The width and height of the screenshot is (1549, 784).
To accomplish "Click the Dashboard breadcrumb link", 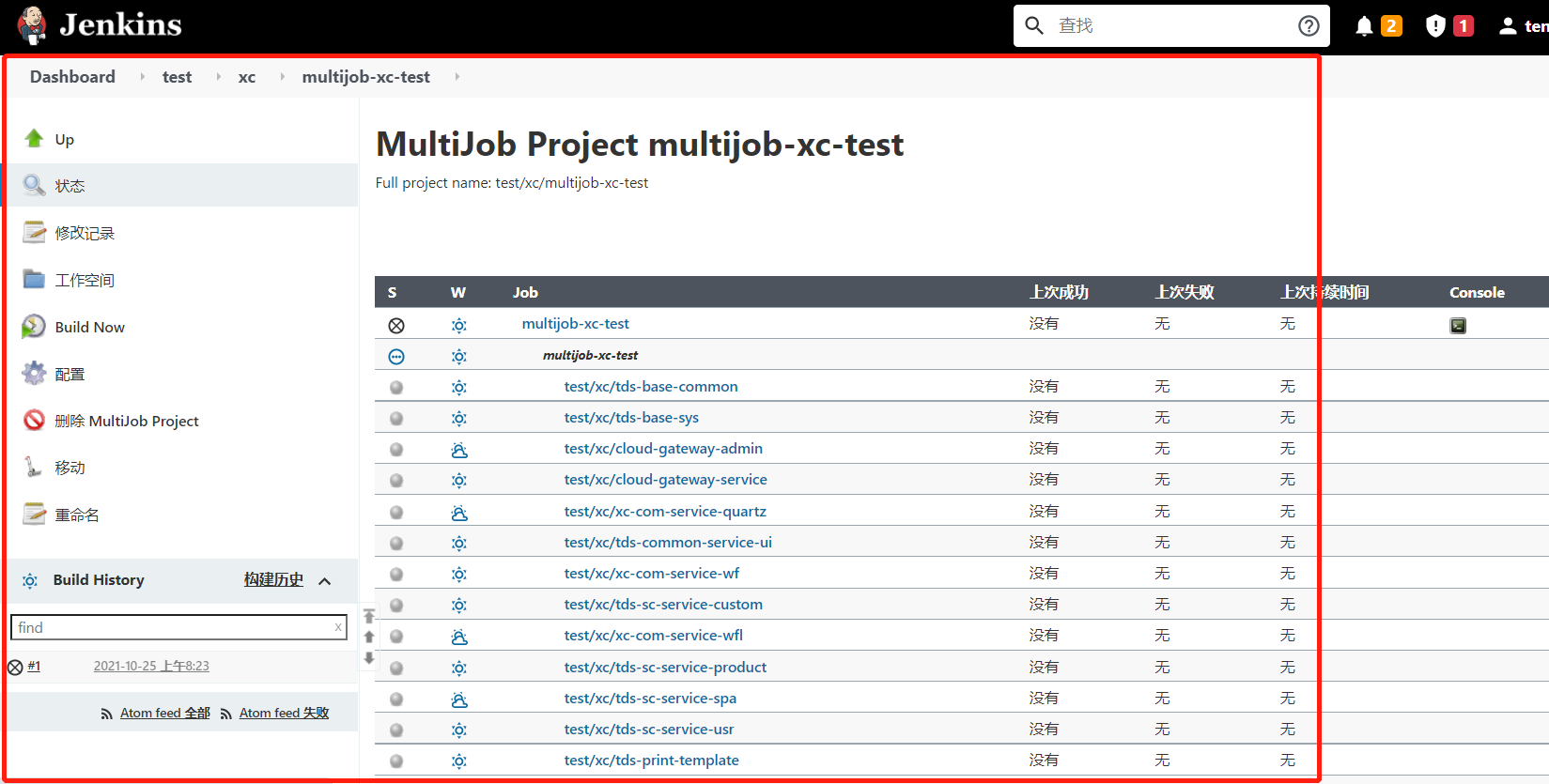I will [72, 77].
